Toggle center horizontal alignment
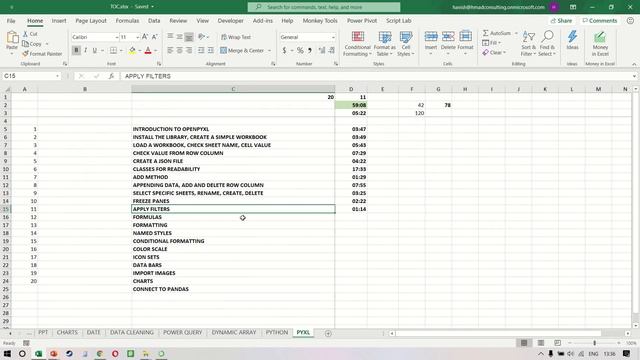The width and height of the screenshot is (640, 360). (180, 51)
